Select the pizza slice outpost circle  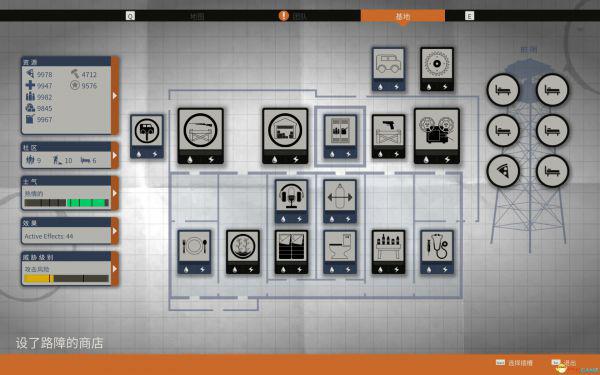pos(503,171)
